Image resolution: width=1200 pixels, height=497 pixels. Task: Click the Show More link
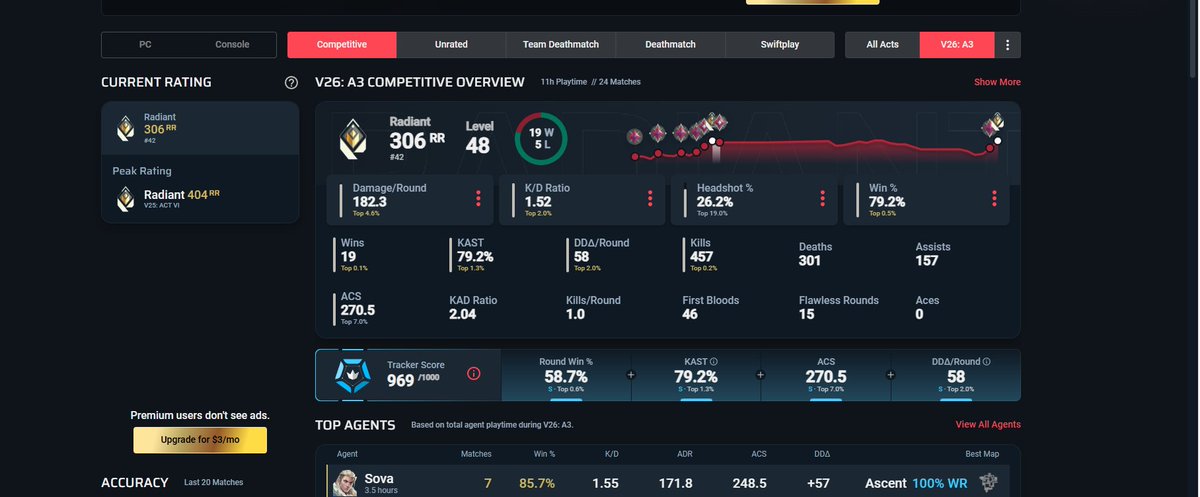[997, 82]
